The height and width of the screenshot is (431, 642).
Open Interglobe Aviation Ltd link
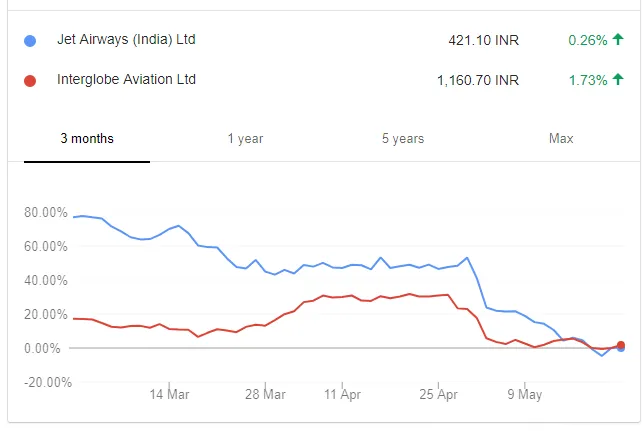(x=126, y=79)
